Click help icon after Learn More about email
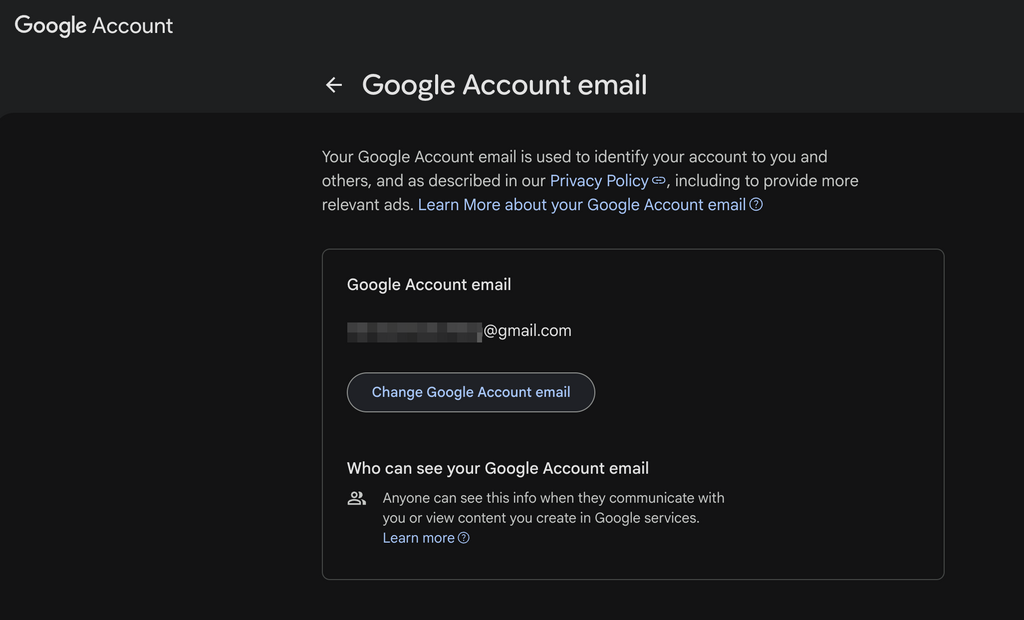 tap(756, 204)
